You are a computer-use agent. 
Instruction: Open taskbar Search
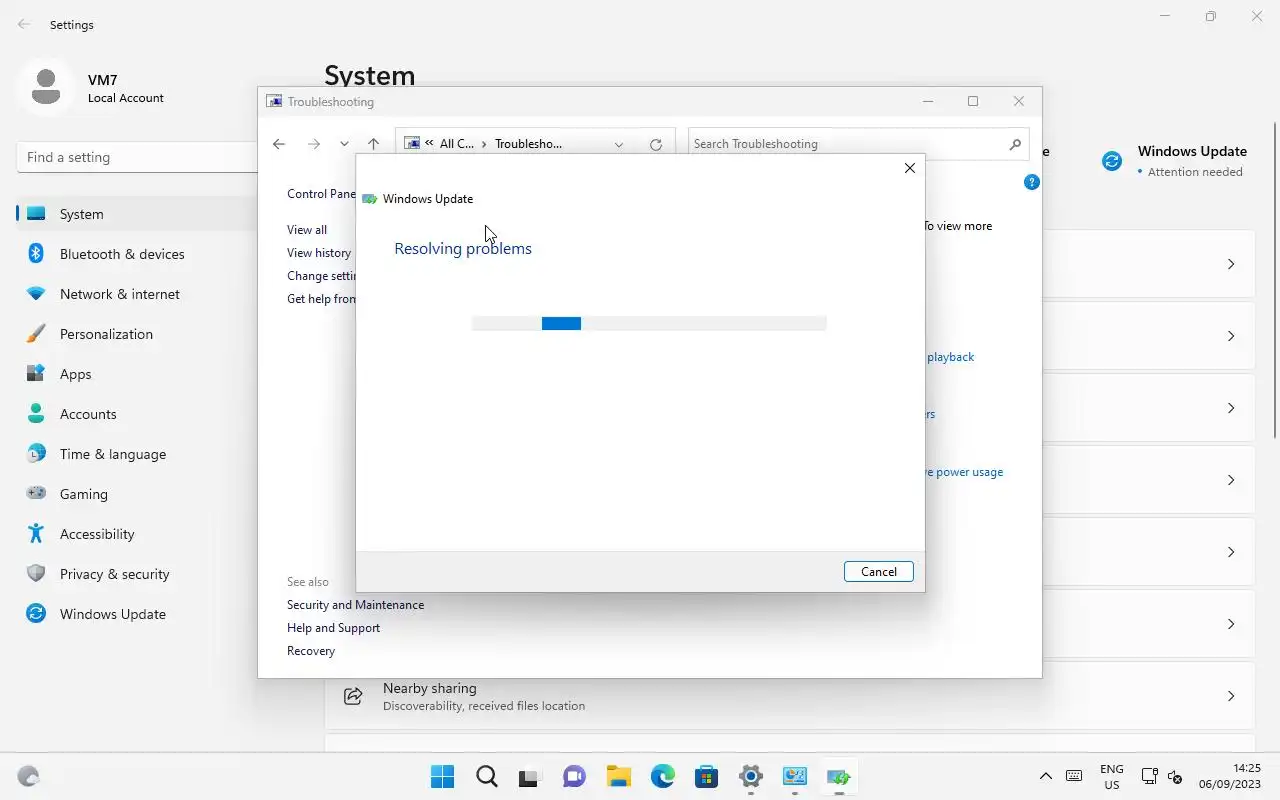[x=486, y=777]
